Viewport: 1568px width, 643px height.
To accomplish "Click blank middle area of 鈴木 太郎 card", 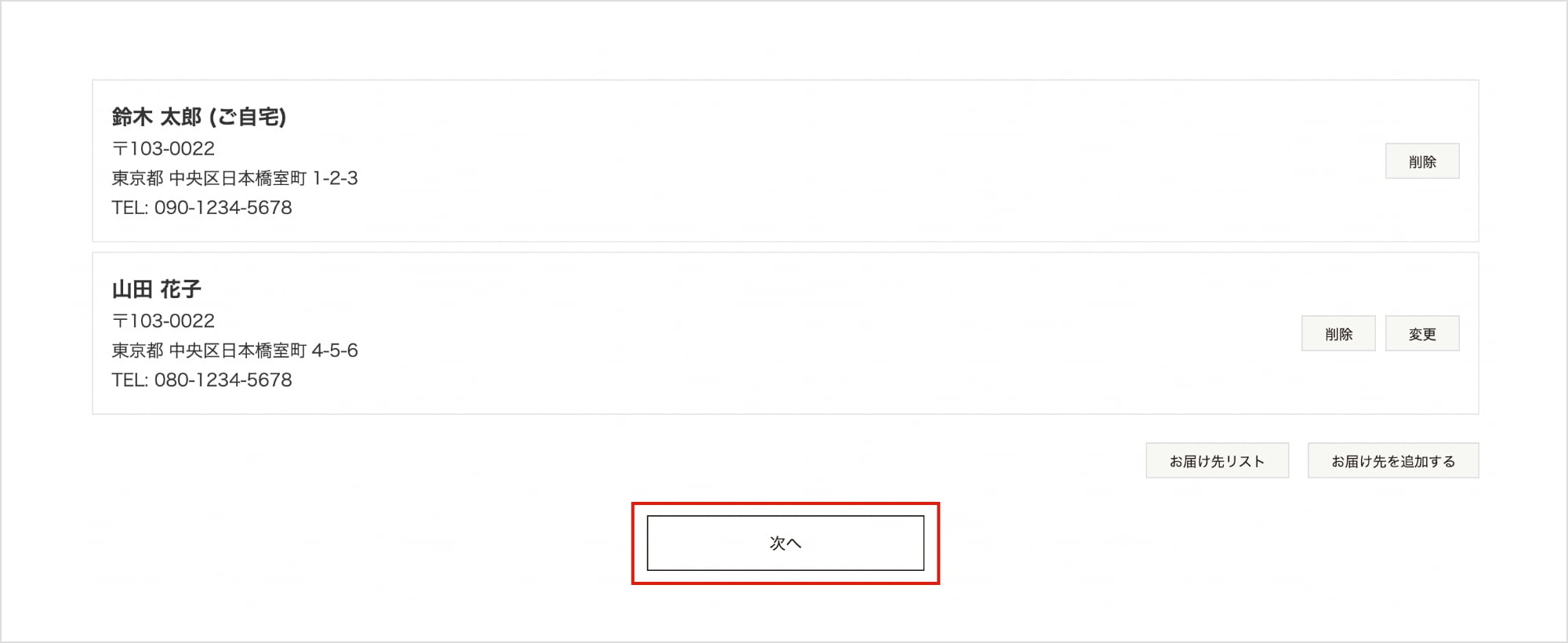I will click(x=784, y=162).
